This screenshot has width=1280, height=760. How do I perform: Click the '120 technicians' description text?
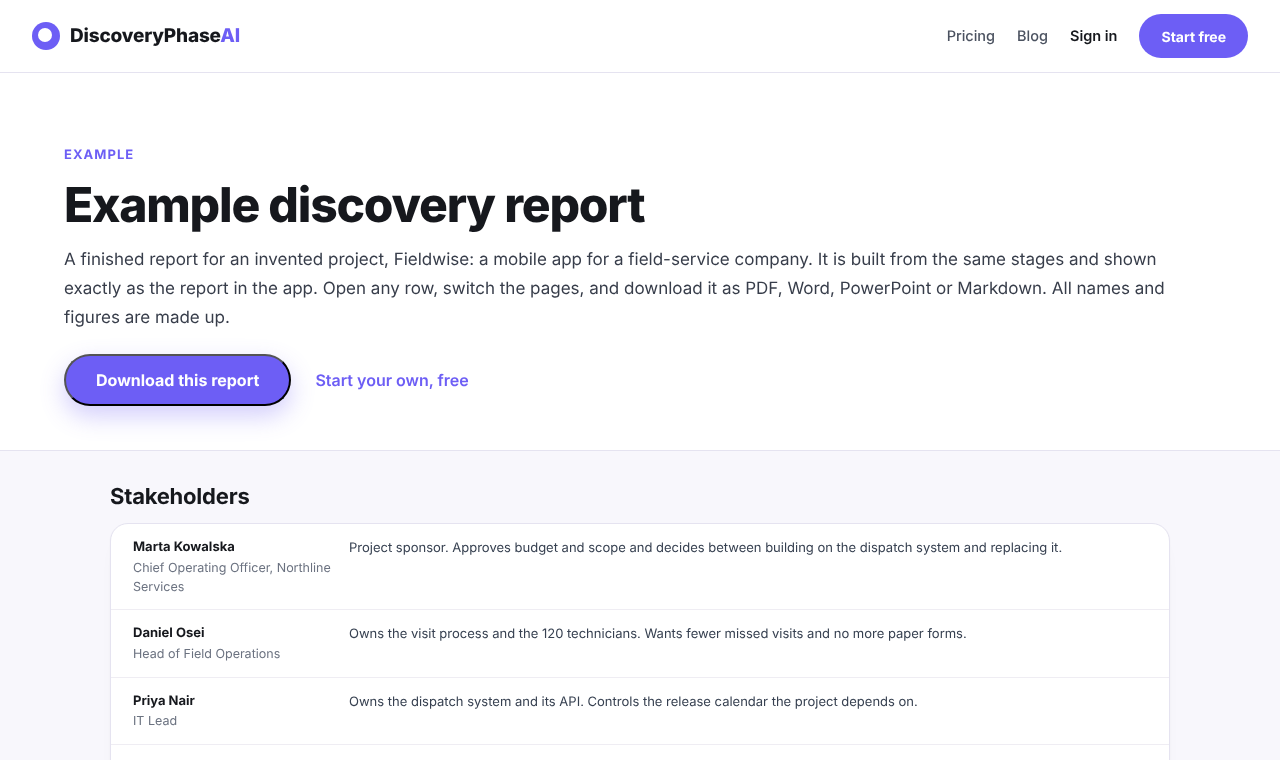(x=657, y=633)
